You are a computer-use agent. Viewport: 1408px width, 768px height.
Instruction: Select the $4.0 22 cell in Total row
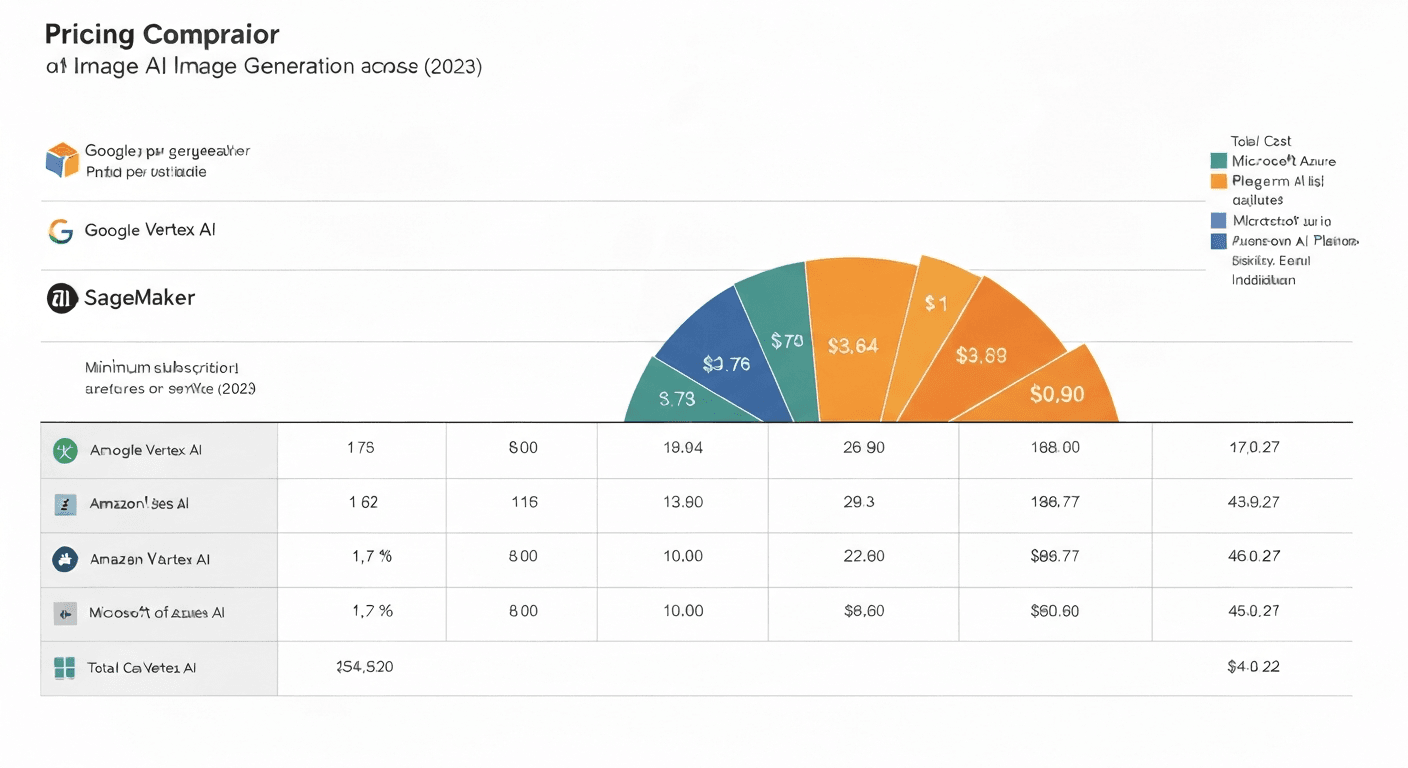click(x=1252, y=667)
